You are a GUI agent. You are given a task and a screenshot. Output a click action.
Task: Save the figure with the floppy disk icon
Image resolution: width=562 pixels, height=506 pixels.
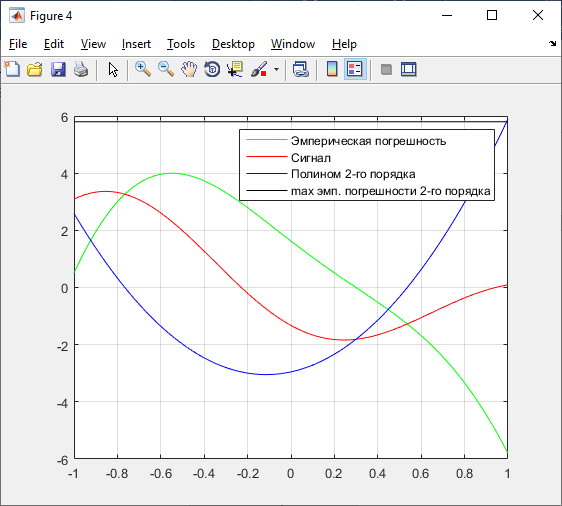pyautogui.click(x=58, y=69)
